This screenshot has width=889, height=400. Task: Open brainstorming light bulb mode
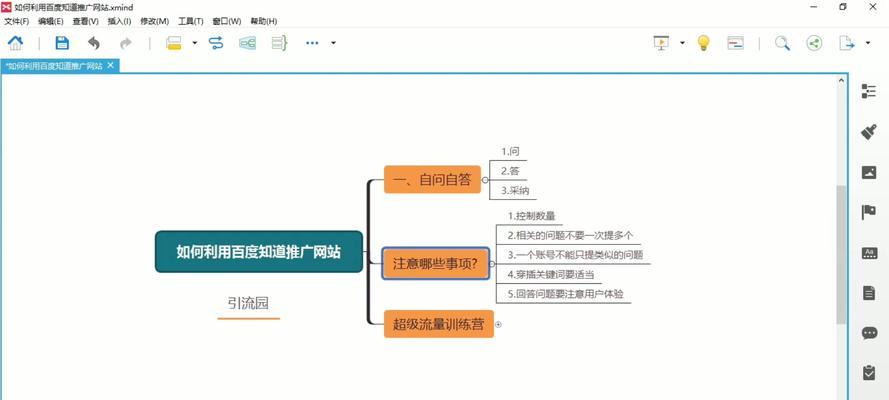point(703,43)
